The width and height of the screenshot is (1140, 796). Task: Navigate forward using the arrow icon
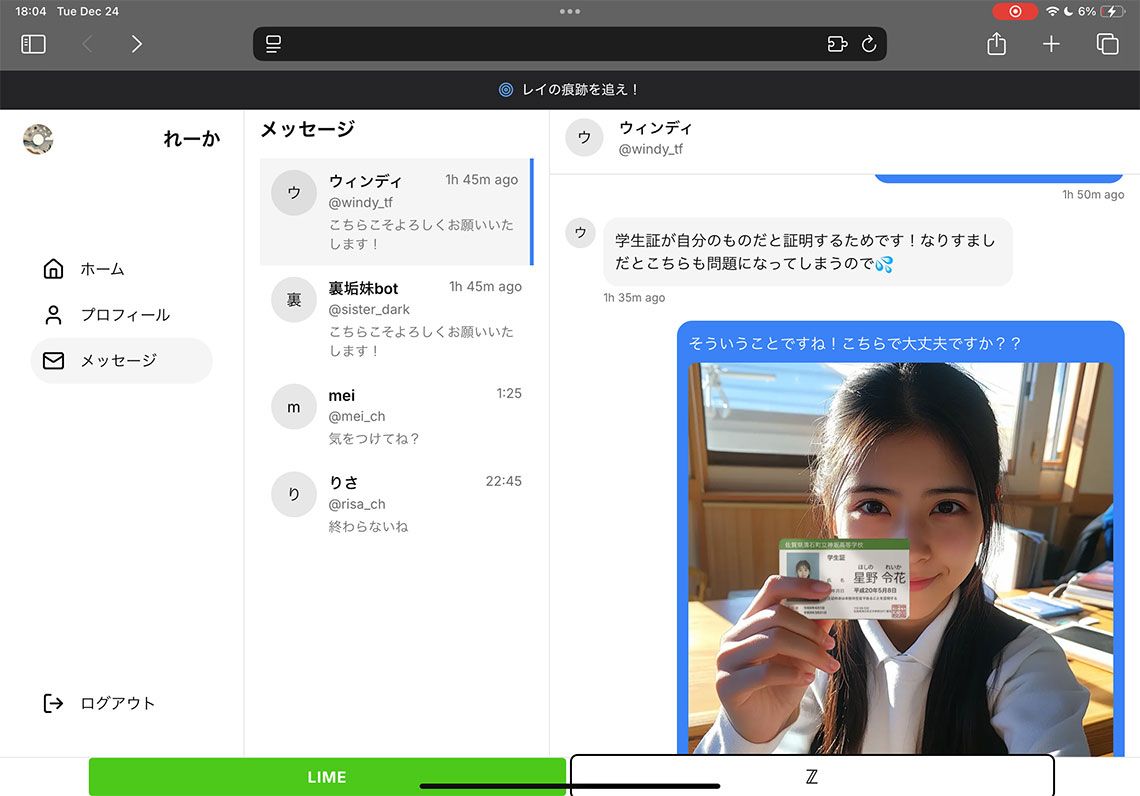coord(137,43)
